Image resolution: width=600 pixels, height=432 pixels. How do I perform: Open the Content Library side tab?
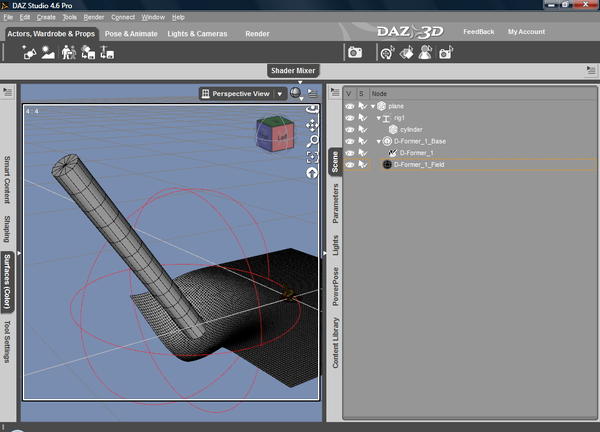point(335,343)
